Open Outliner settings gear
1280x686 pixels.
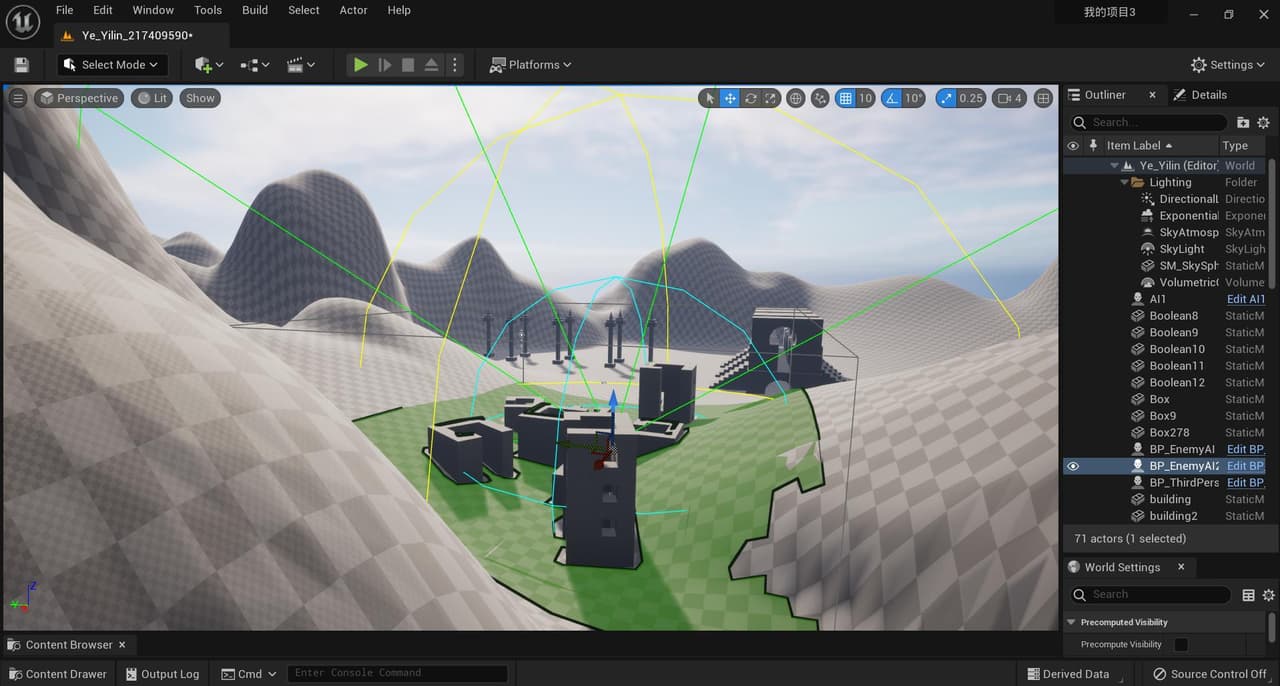pos(1263,122)
